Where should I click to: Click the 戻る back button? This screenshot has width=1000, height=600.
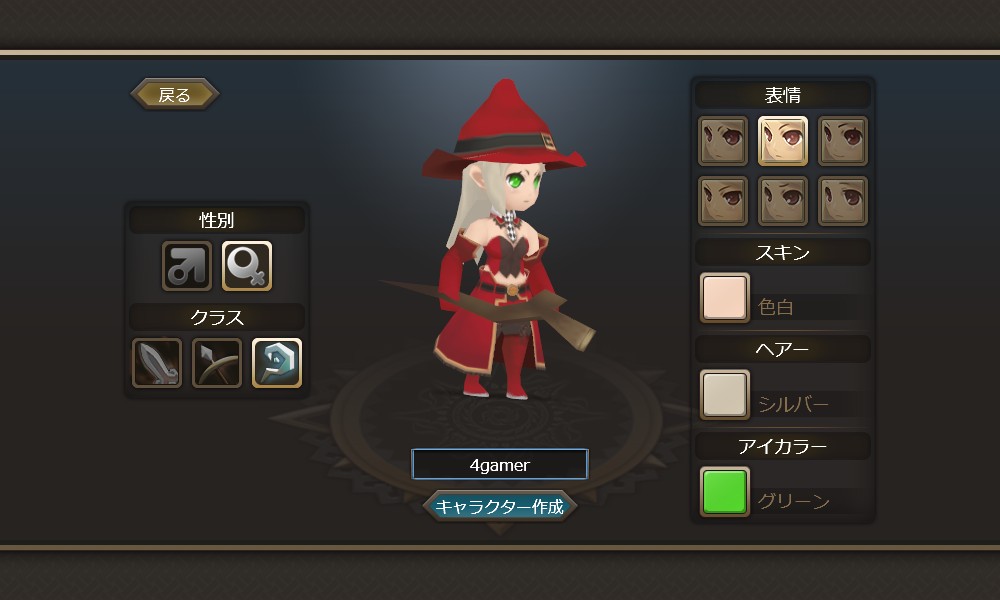(175, 94)
